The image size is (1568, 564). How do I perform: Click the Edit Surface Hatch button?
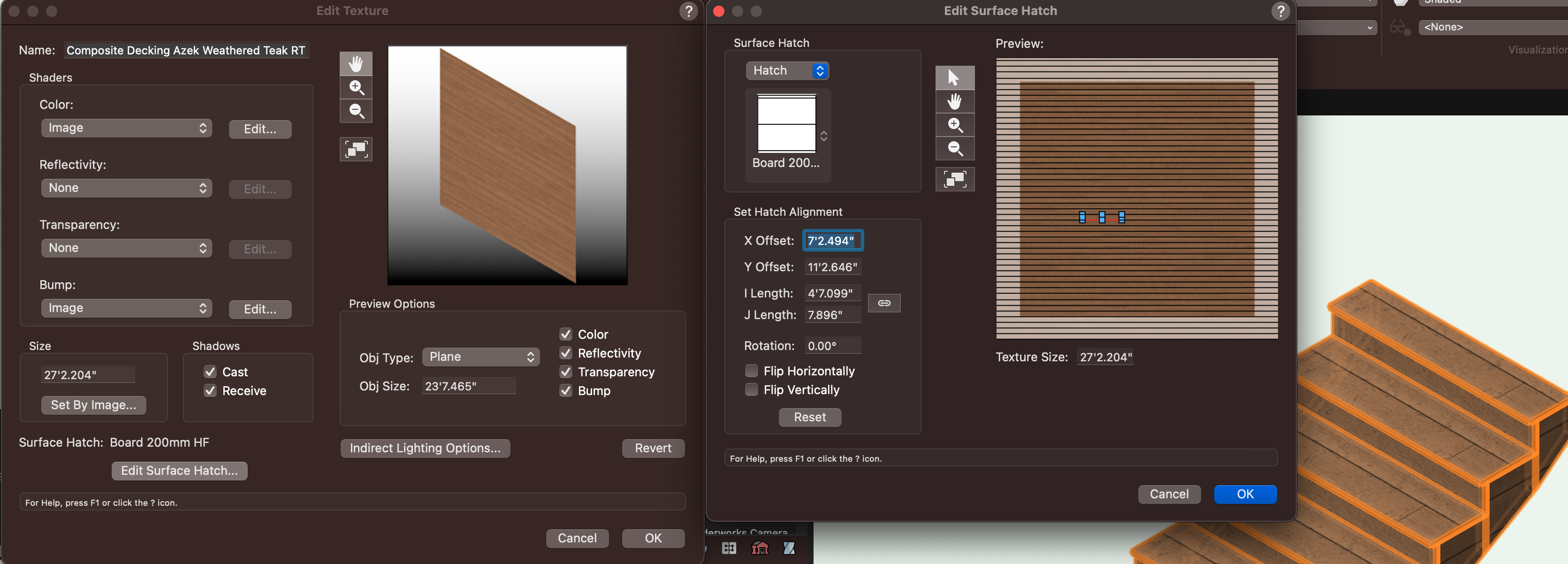(179, 470)
